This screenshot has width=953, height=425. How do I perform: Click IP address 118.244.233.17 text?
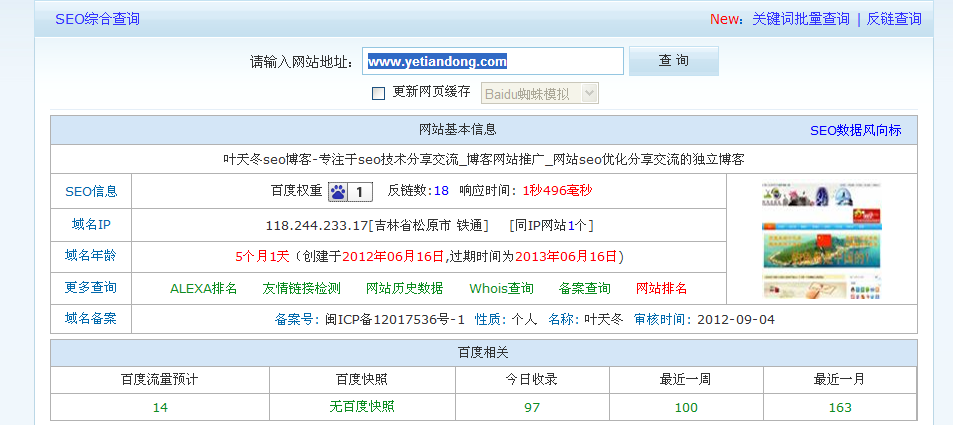pyautogui.click(x=317, y=226)
